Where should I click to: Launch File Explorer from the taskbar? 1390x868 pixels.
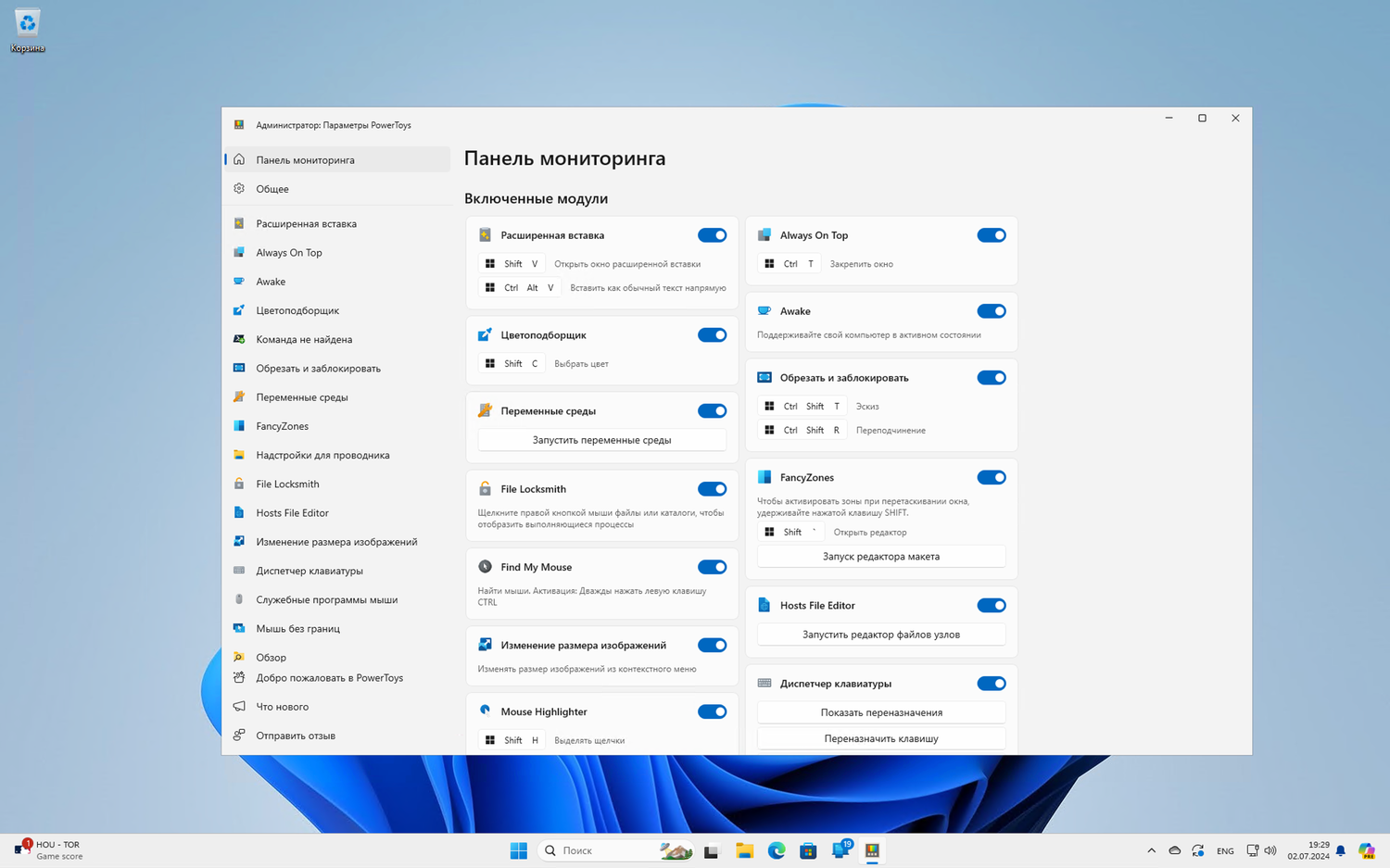point(744,850)
